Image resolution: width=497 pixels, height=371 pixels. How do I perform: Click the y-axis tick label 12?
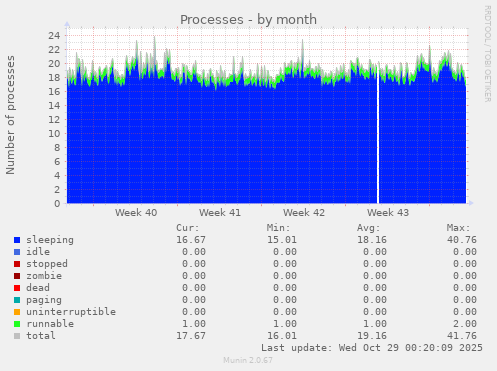pyautogui.click(x=54, y=119)
